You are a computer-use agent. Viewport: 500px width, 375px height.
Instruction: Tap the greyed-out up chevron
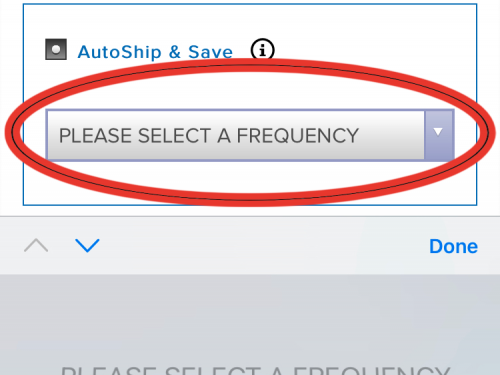point(36,246)
